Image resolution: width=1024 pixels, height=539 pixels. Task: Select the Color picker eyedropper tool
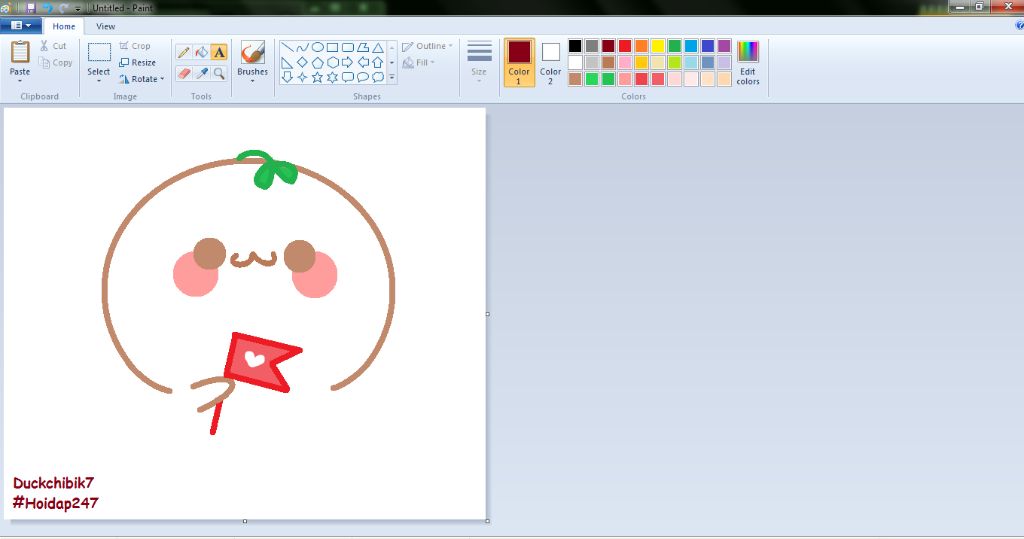click(x=201, y=73)
